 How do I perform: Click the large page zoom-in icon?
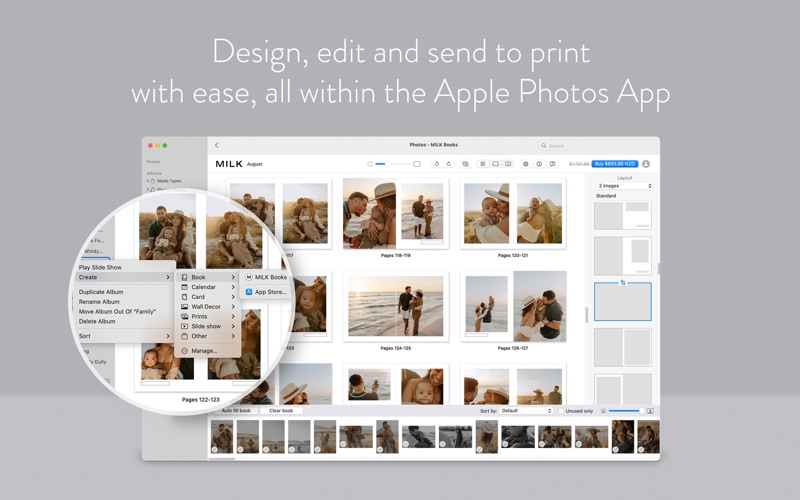click(x=417, y=164)
